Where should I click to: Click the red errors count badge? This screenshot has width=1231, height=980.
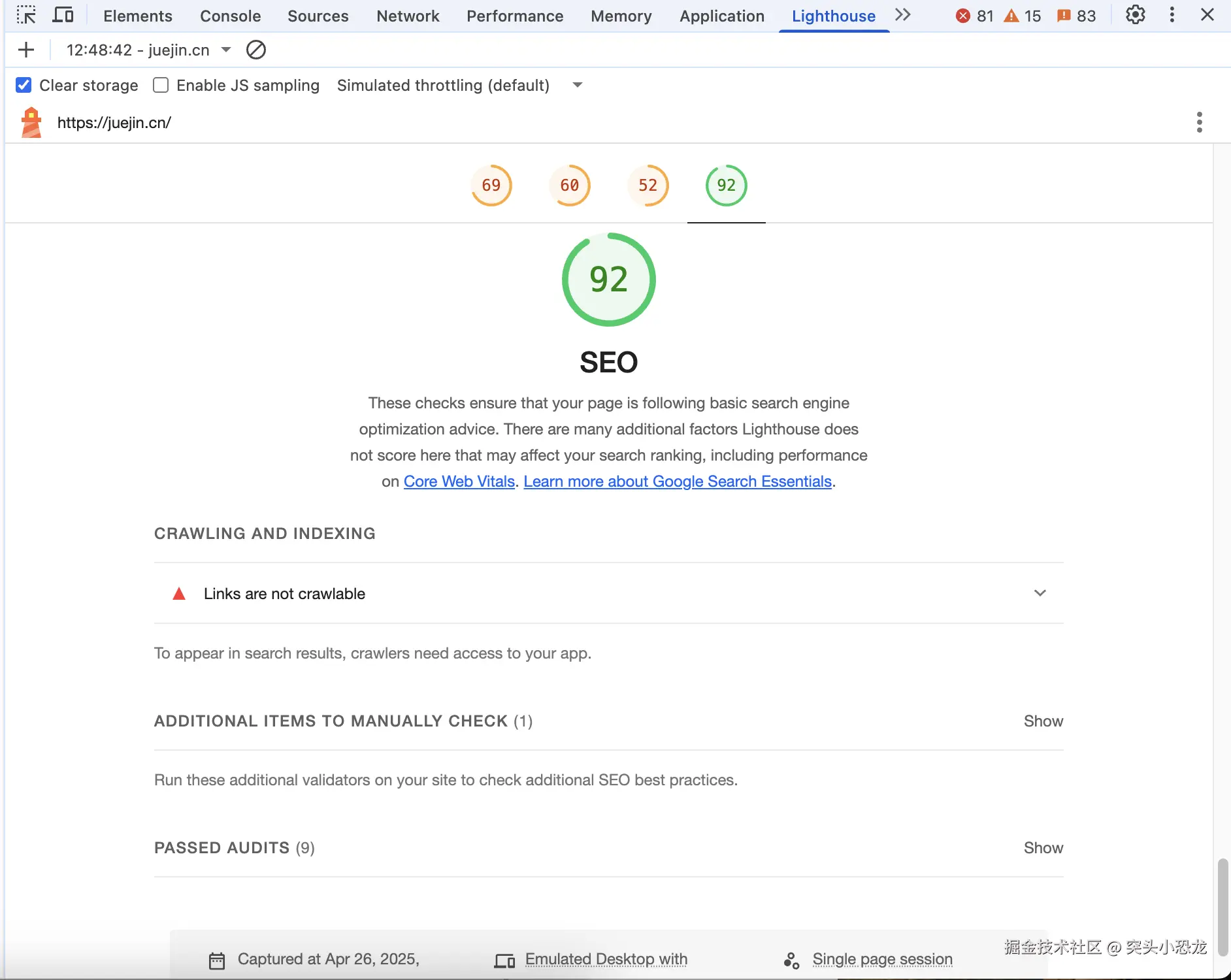coord(974,16)
